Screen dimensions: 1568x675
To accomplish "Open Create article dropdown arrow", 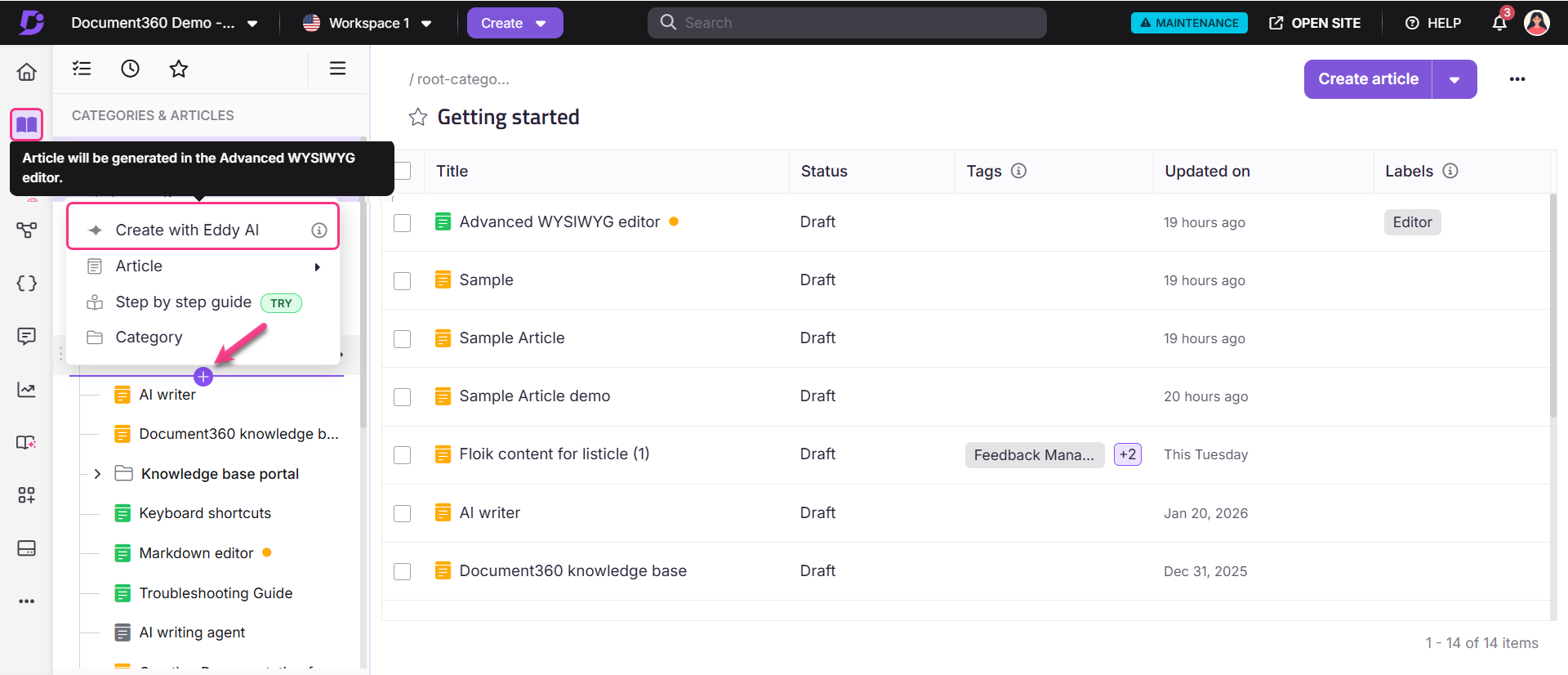I will pyautogui.click(x=1454, y=79).
